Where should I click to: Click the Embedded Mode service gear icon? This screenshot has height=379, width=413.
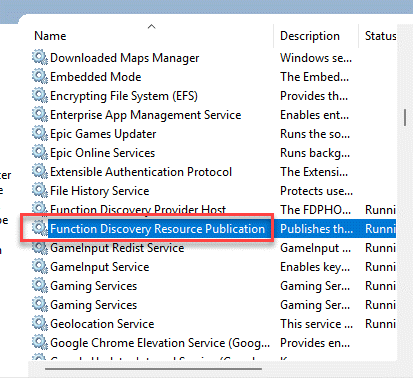[x=40, y=76]
